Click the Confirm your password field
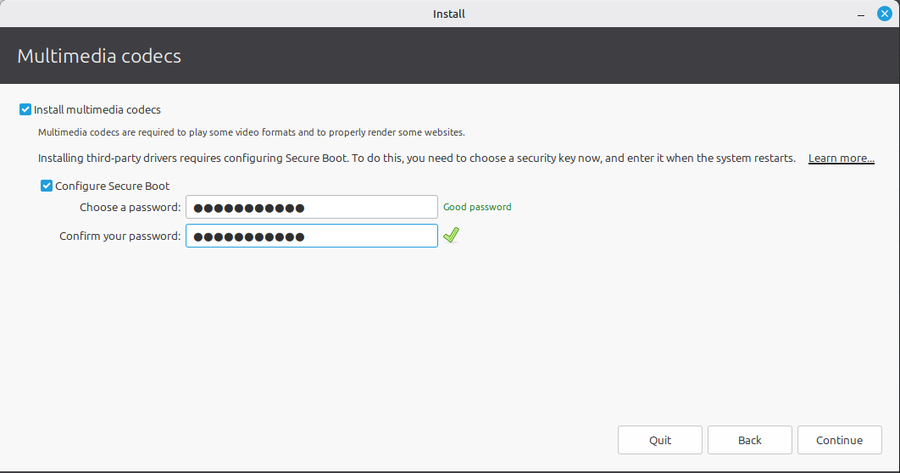The height and width of the screenshot is (473, 900). coord(312,236)
